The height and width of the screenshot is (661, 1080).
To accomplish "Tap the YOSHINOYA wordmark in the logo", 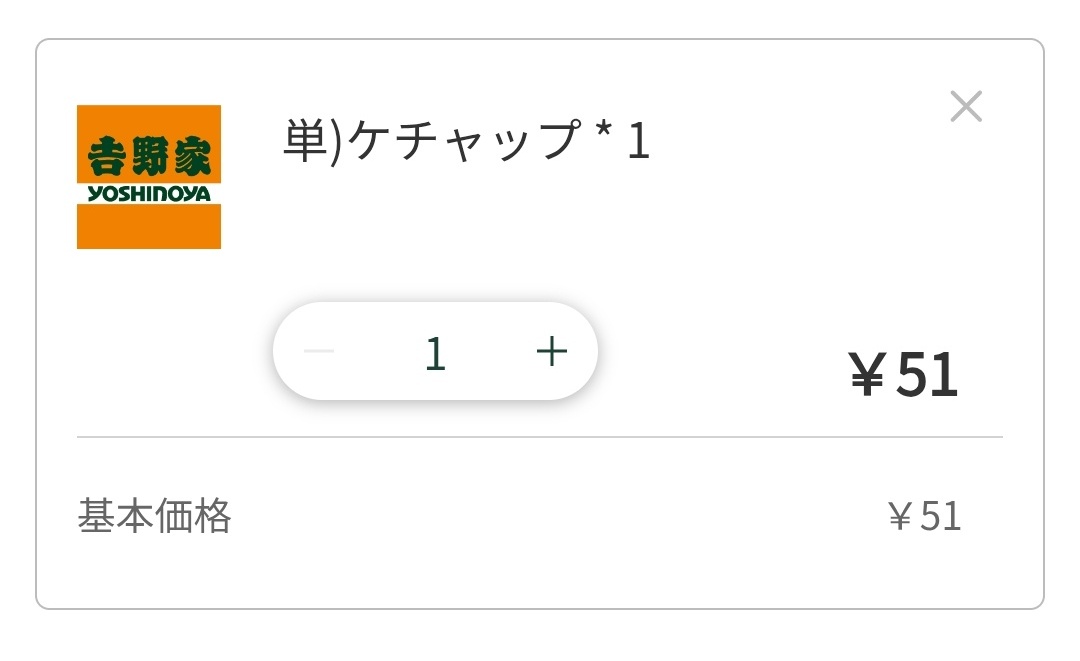I will [149, 194].
